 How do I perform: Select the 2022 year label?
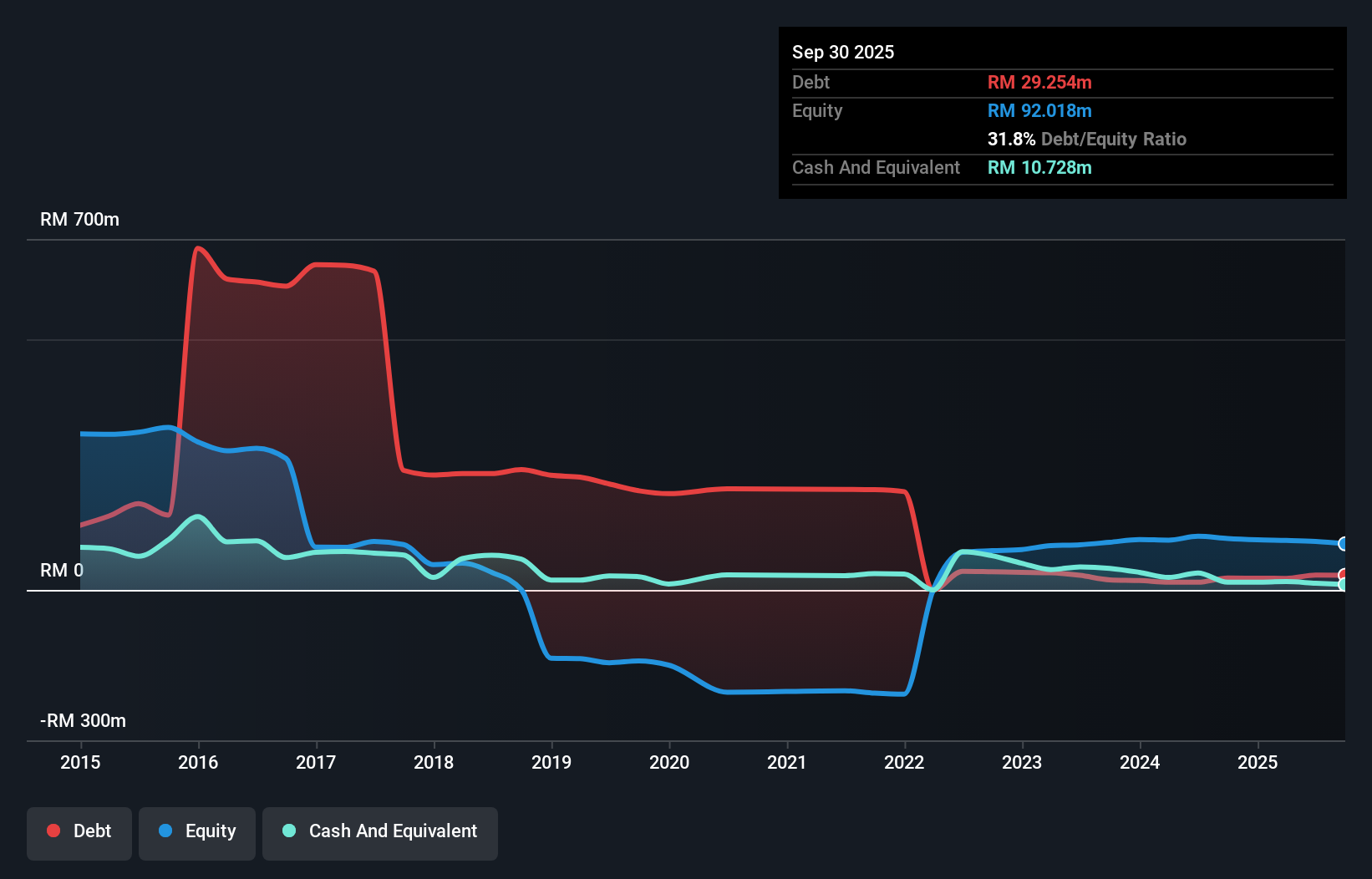click(x=905, y=762)
